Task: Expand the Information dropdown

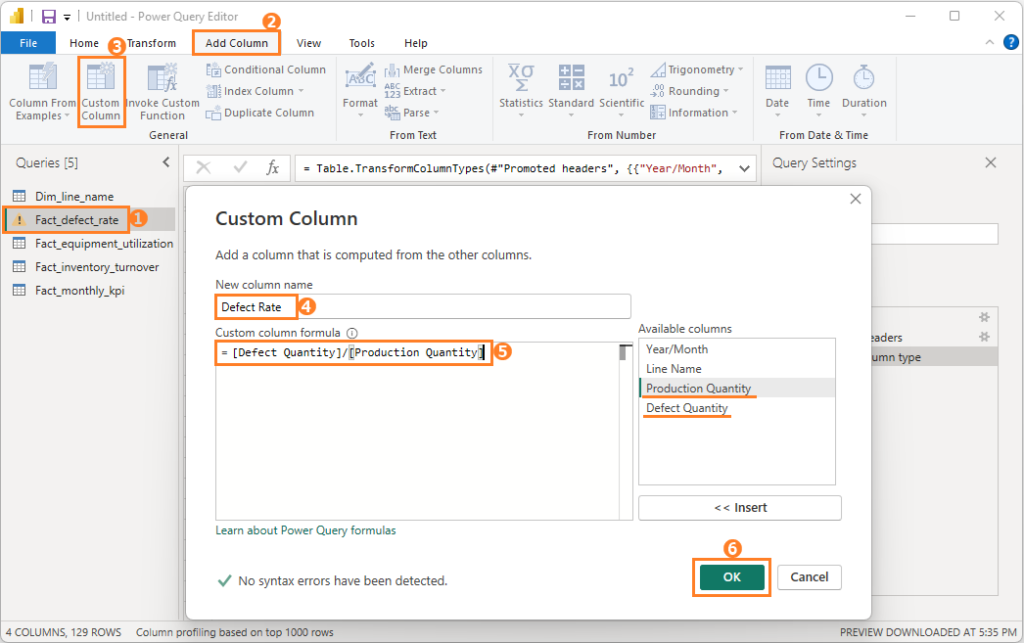Action: coord(694,112)
